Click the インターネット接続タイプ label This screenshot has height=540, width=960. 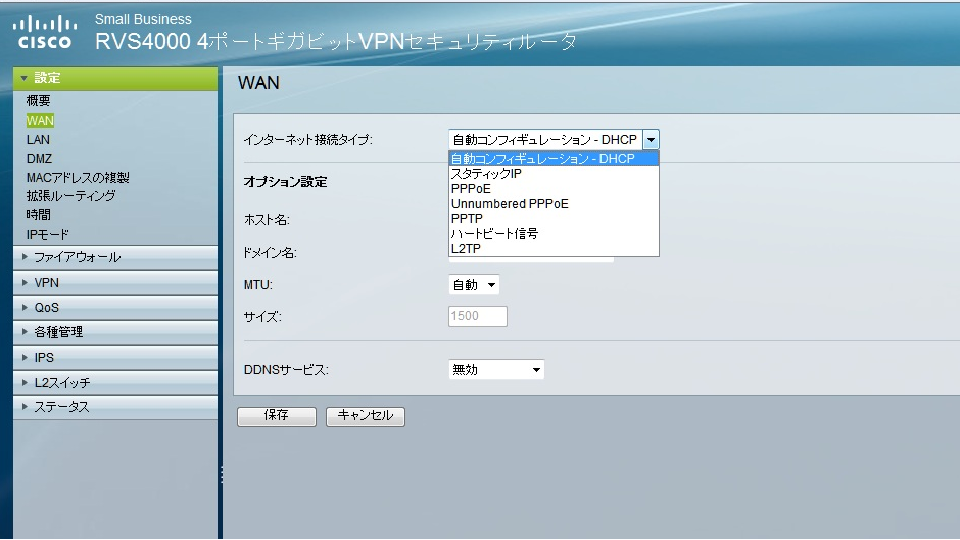(308, 140)
